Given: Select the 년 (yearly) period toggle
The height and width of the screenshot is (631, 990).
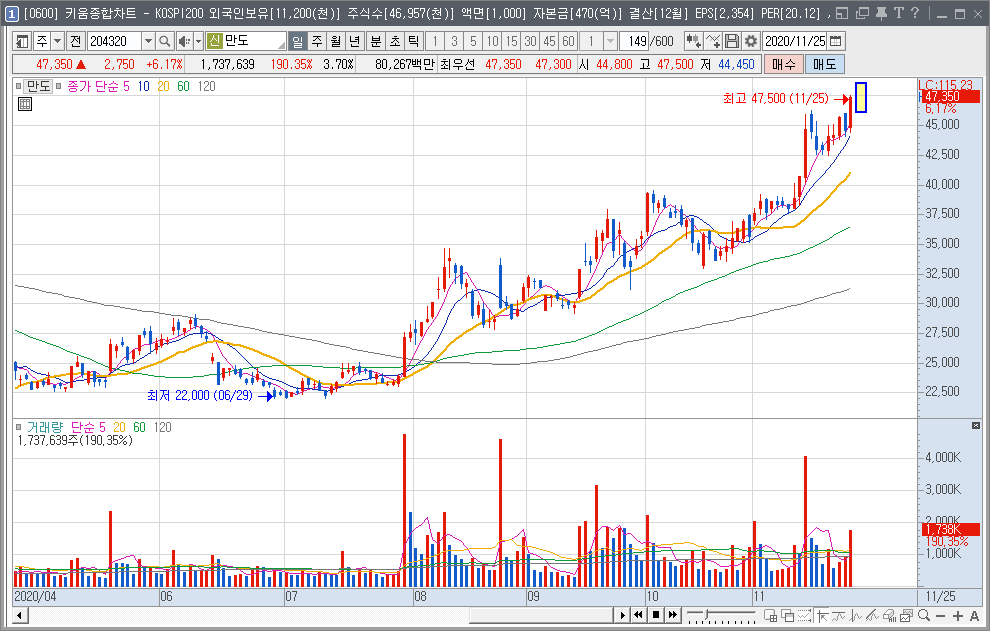Looking at the screenshot, I should tap(355, 42).
